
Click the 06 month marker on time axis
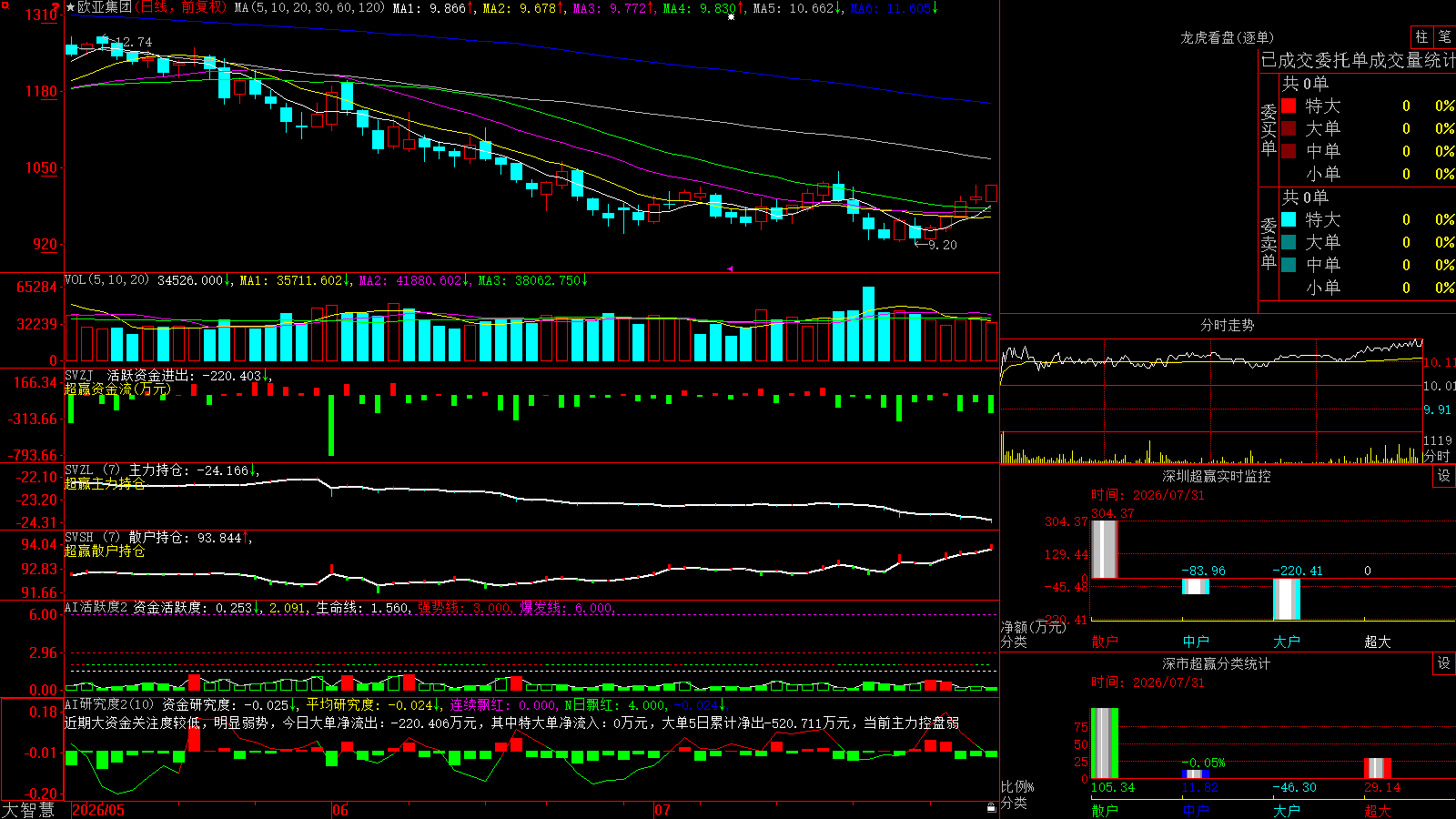pos(340,810)
